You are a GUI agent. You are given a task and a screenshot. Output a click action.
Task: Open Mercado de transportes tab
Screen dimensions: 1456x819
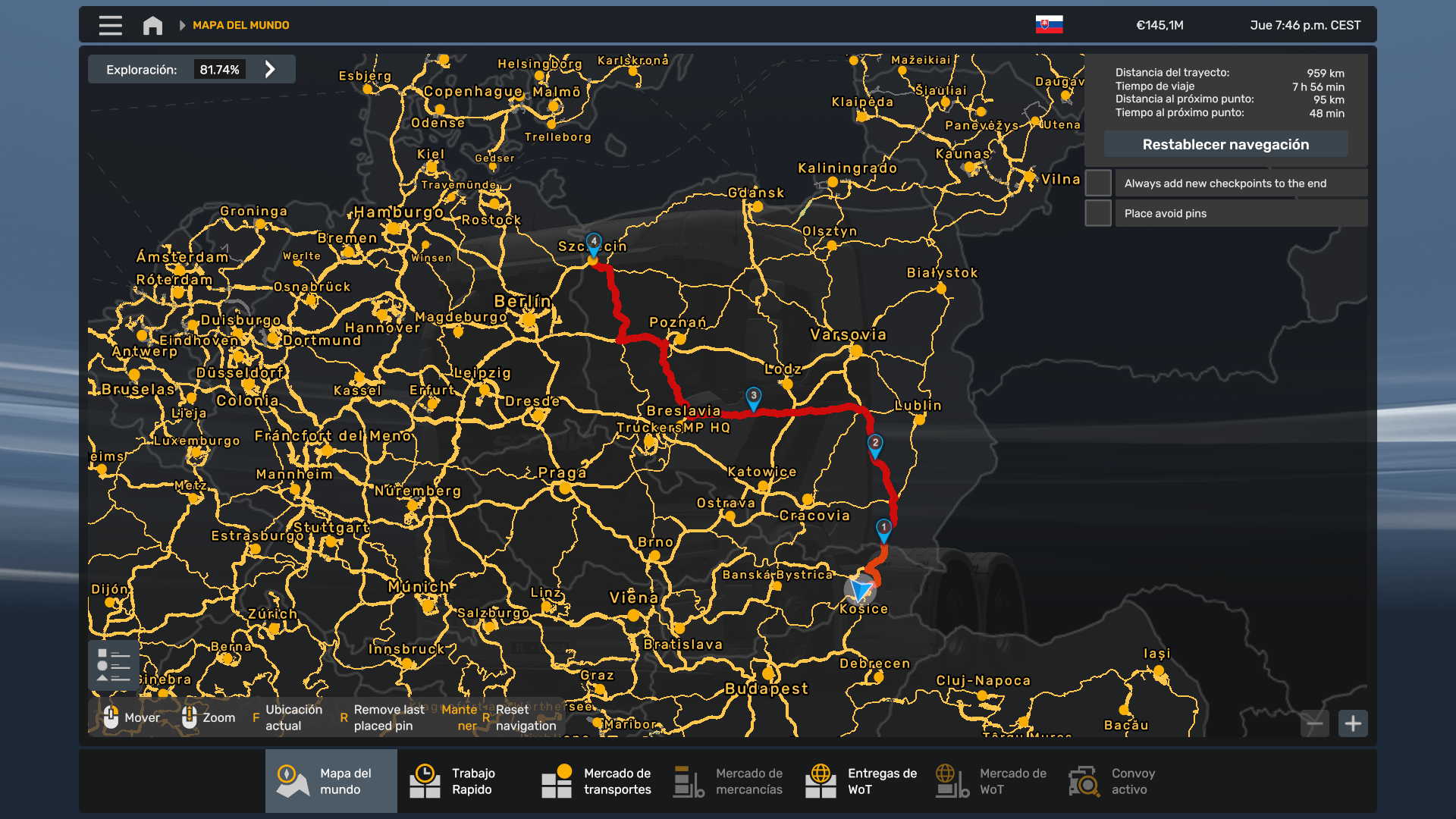point(596,781)
